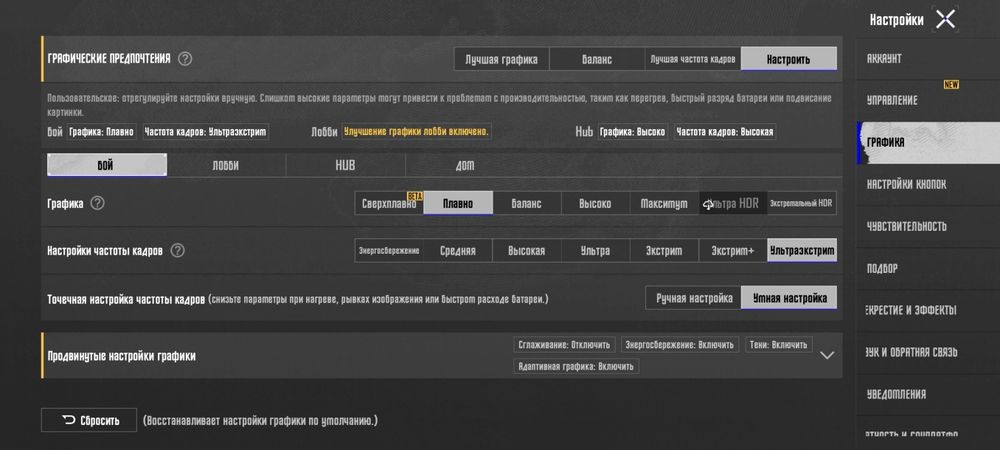Set graphics quality to Максимум
The height and width of the screenshot is (450, 1000).
[665, 203]
